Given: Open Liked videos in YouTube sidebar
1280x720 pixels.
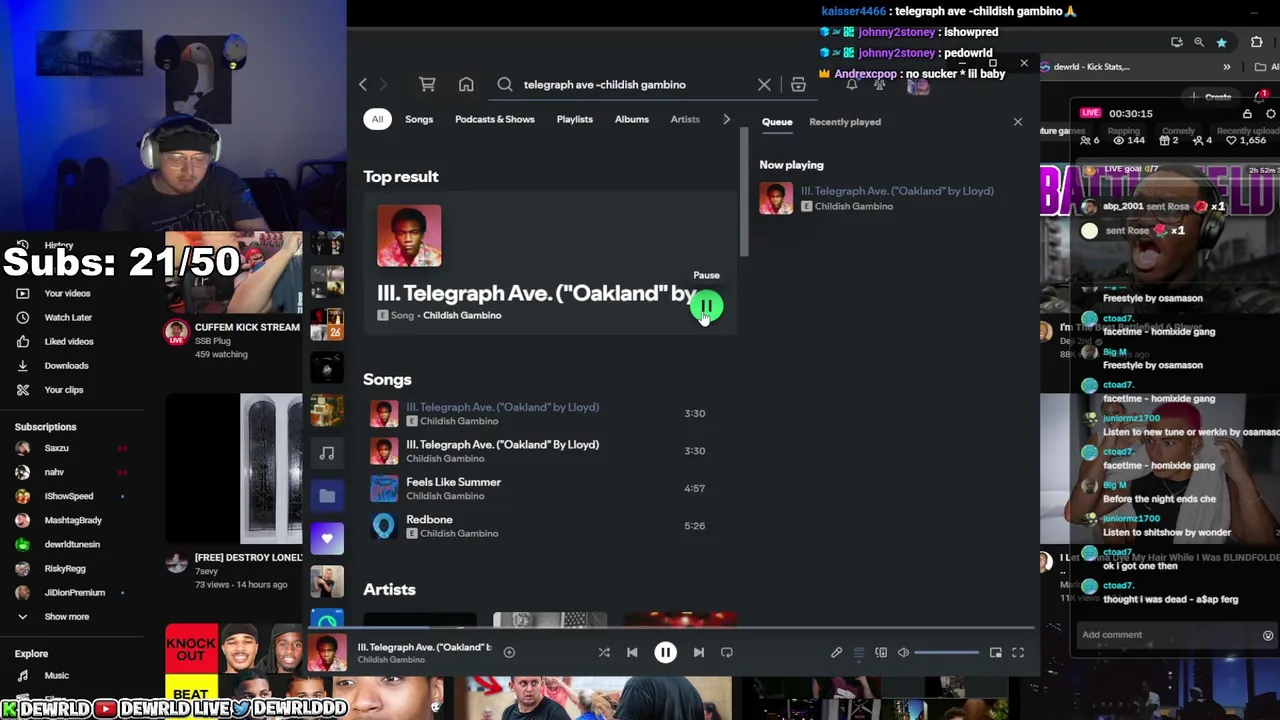Looking at the screenshot, I should click(x=68, y=341).
